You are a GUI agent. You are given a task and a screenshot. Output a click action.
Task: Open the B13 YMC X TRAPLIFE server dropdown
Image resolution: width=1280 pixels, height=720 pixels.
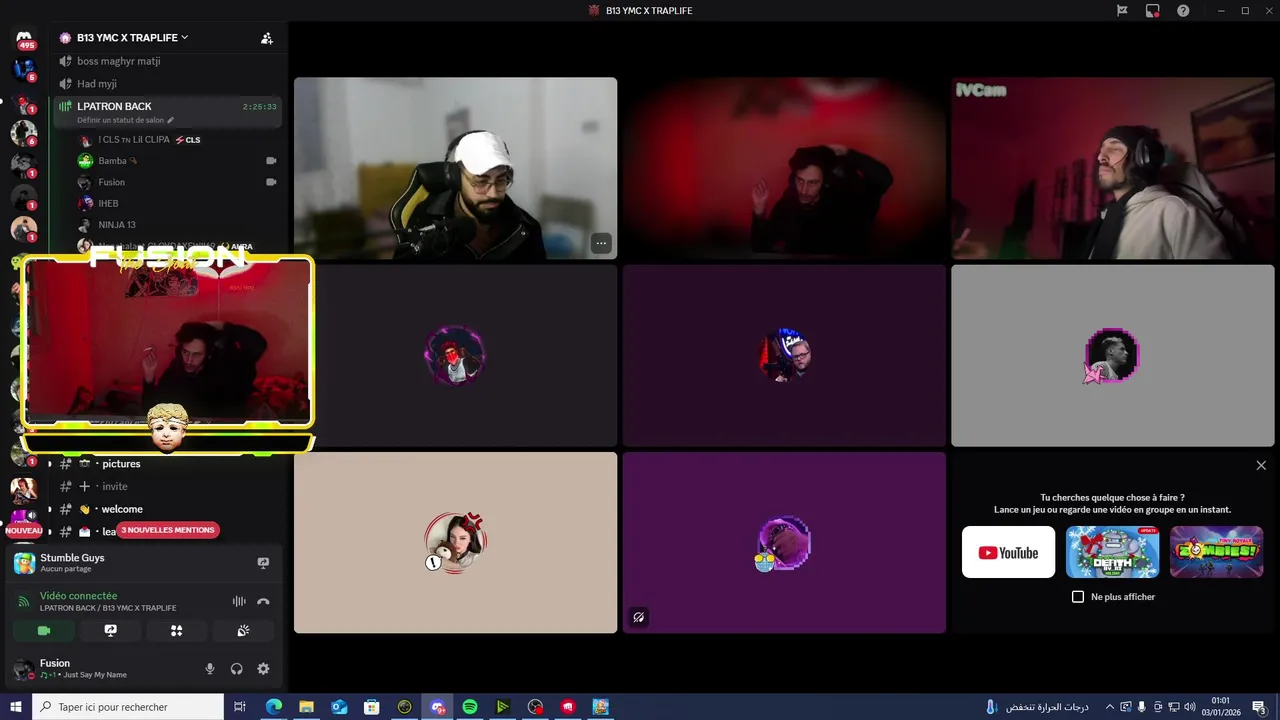133,38
